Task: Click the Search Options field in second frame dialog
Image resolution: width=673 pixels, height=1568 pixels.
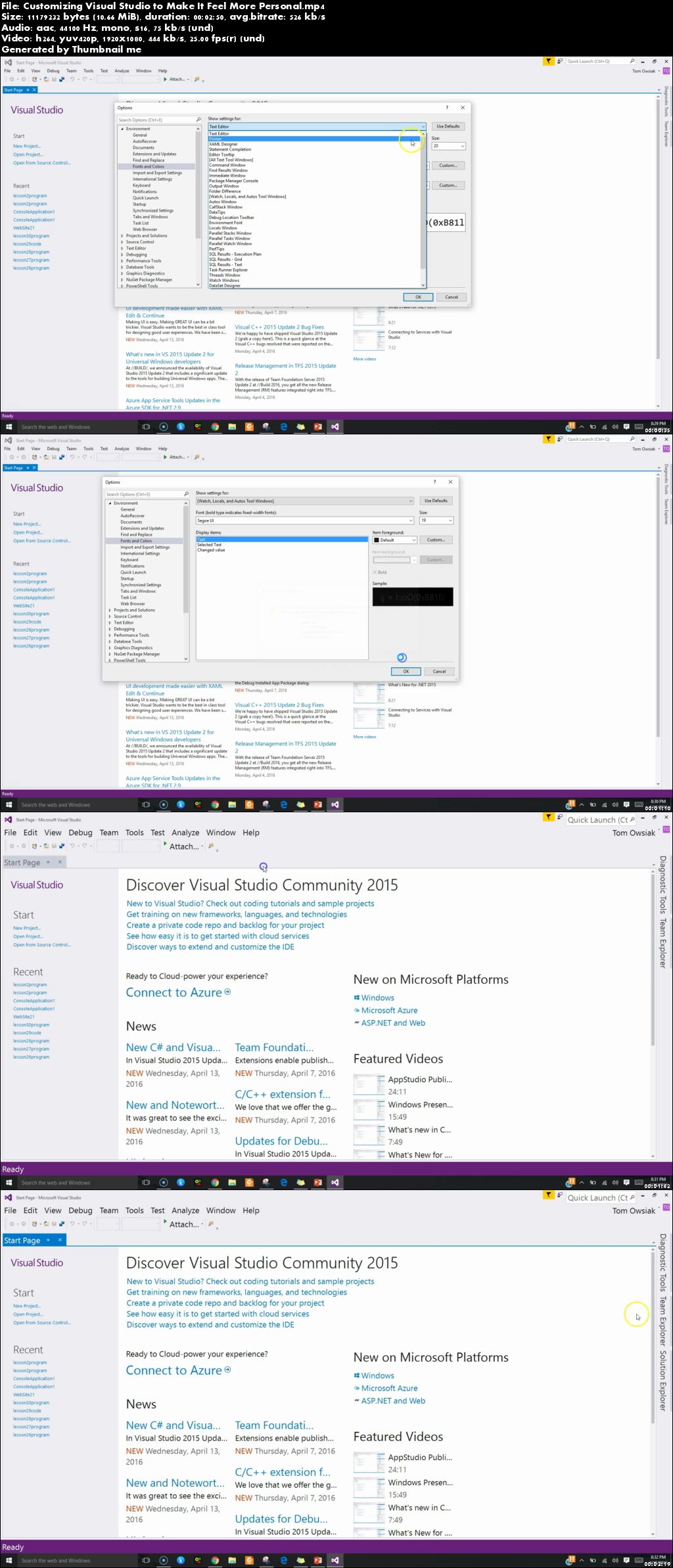Action: tap(147, 494)
